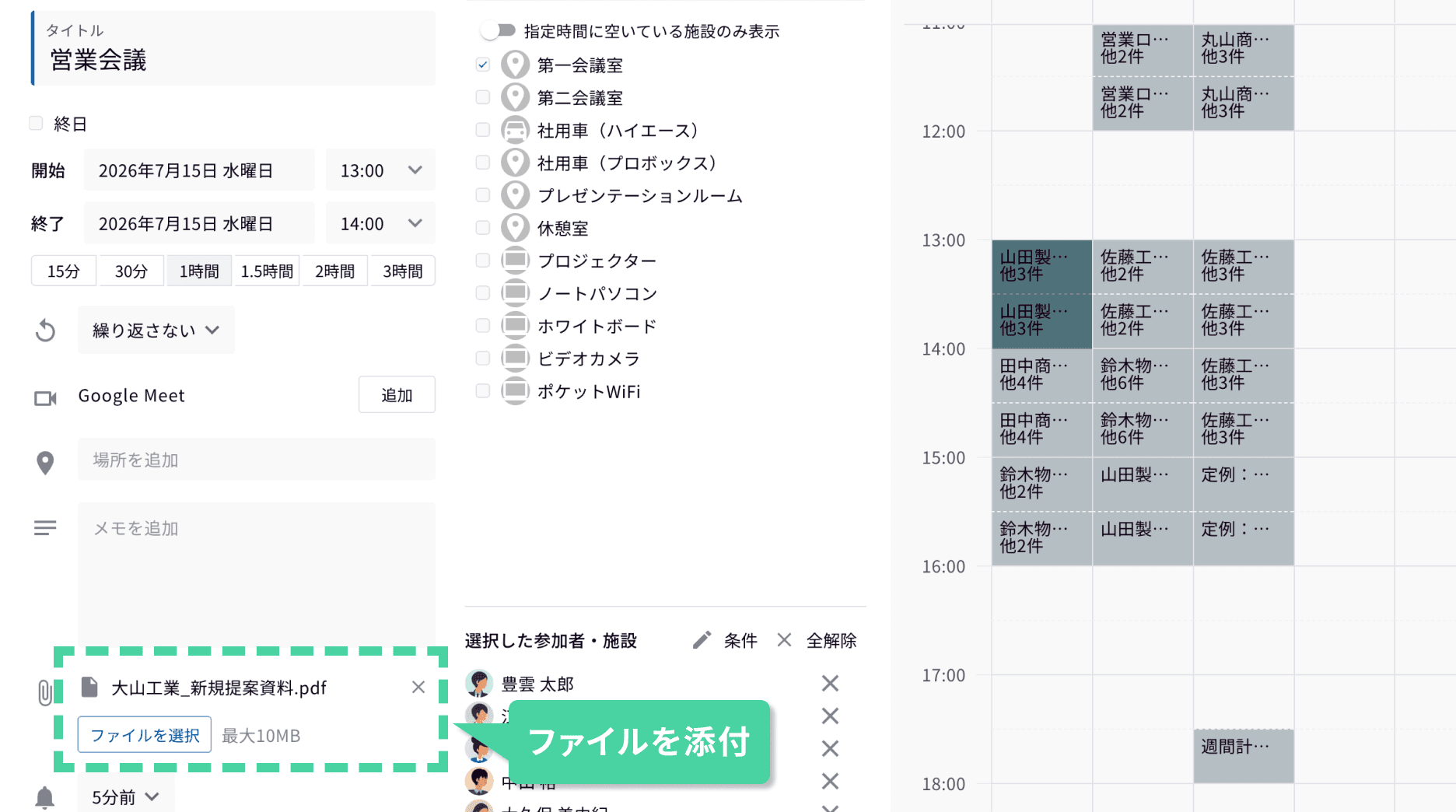
Task: Click the X icon beside 全解除
Action: (784, 640)
